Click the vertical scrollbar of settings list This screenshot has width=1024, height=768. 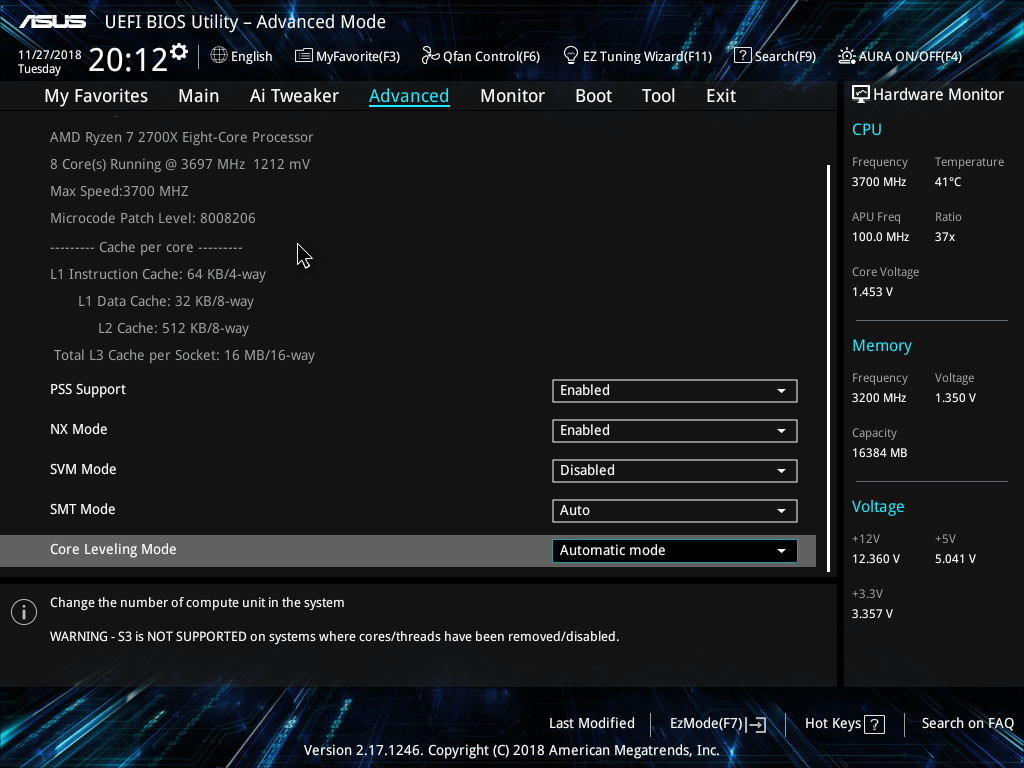(828, 368)
